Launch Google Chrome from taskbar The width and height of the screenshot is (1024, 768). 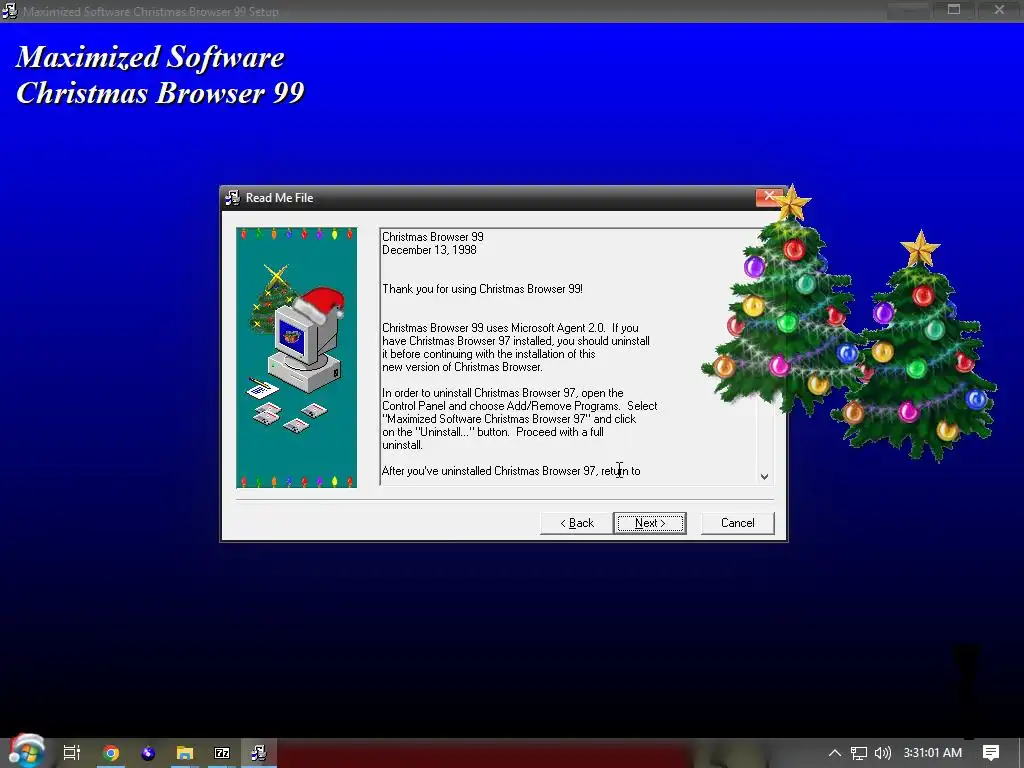tap(111, 753)
